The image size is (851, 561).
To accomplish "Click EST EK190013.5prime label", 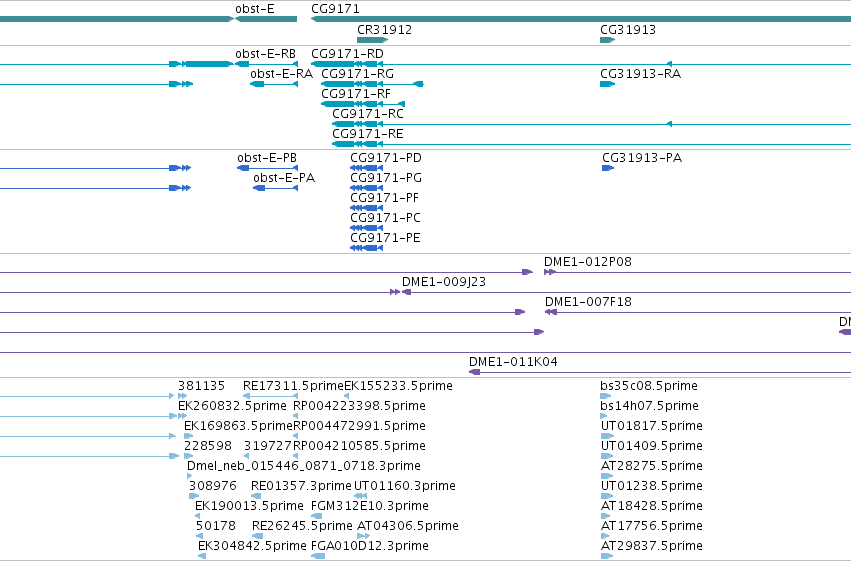I will (x=249, y=507).
